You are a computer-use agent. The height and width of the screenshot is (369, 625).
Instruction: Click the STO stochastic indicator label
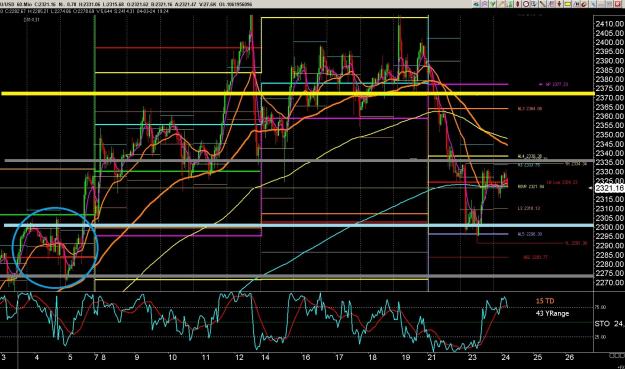point(602,324)
